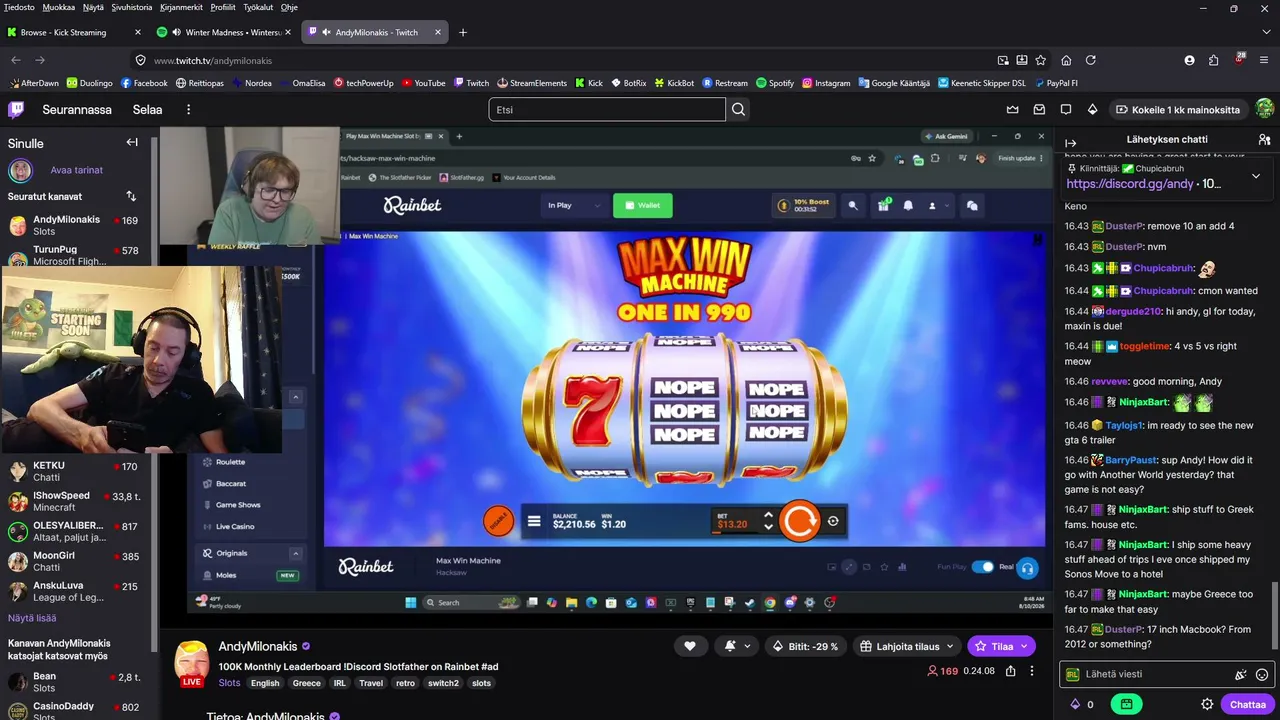Open chat community users icon
Screen dimensions: 1280x720
pyautogui.click(x=1264, y=140)
